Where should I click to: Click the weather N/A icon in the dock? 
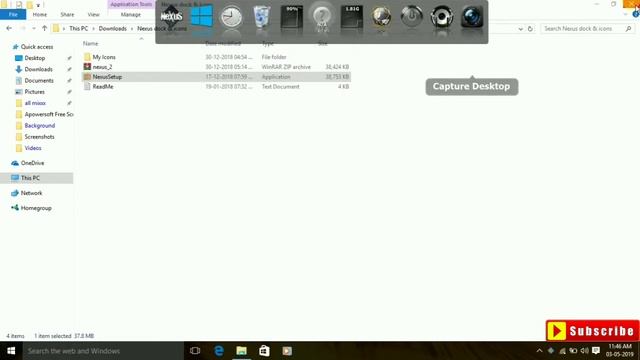click(x=322, y=17)
